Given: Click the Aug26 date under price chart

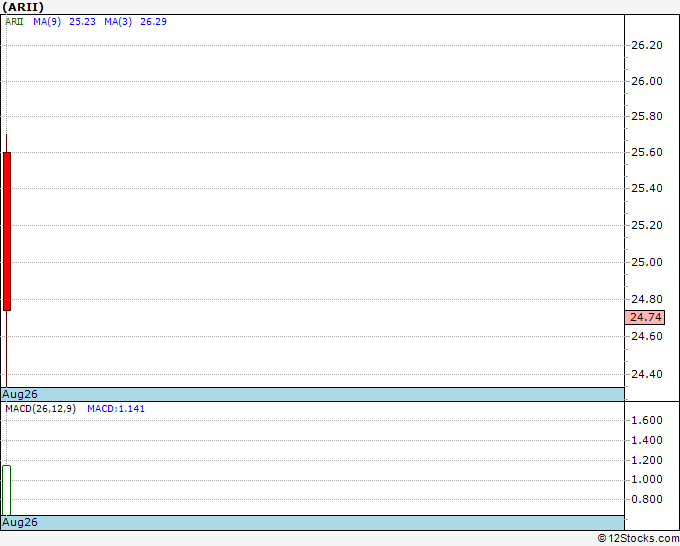Looking at the screenshot, I should pos(20,394).
